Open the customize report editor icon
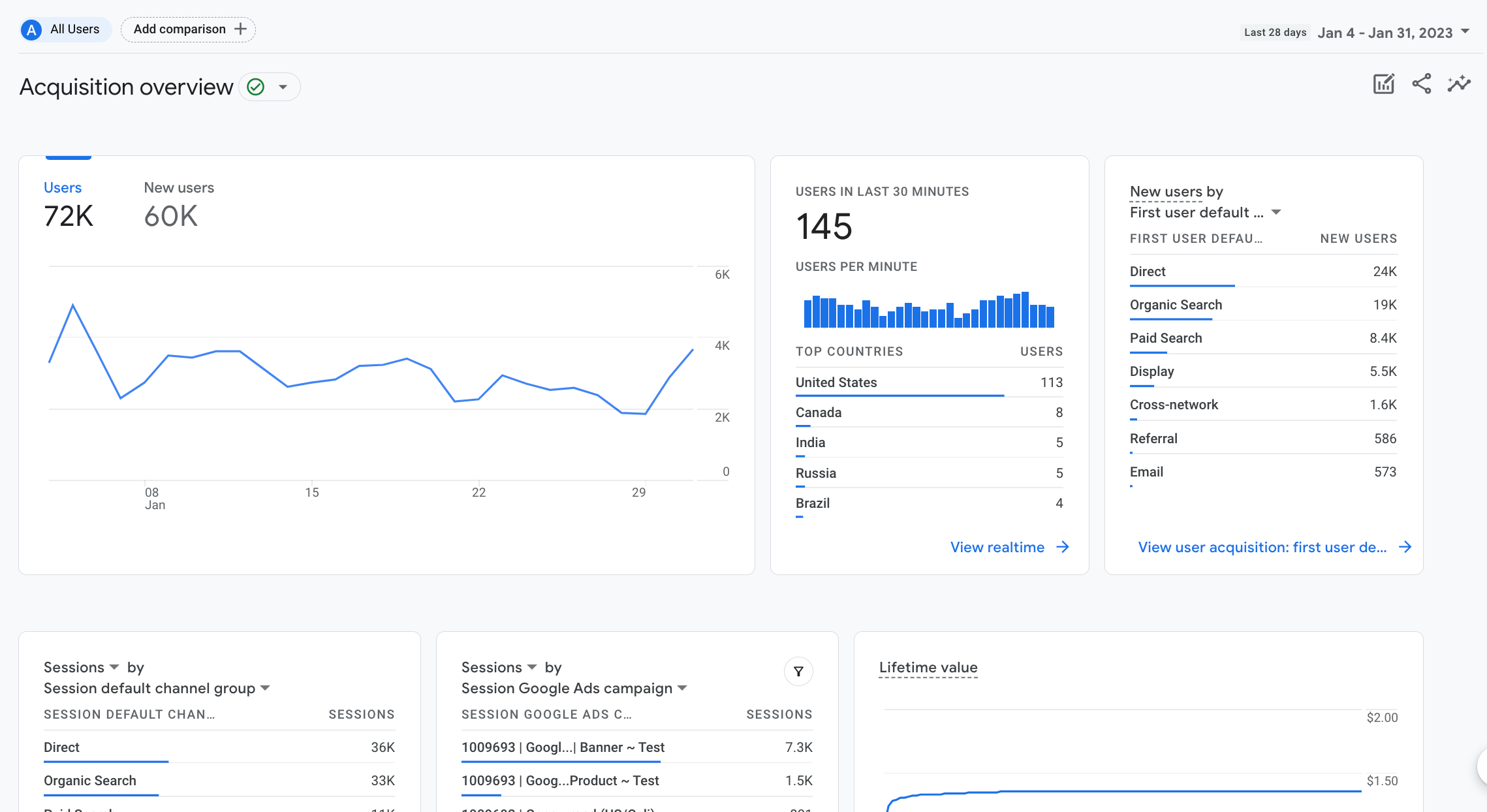Screen dimensions: 1487x812 (x=1383, y=84)
